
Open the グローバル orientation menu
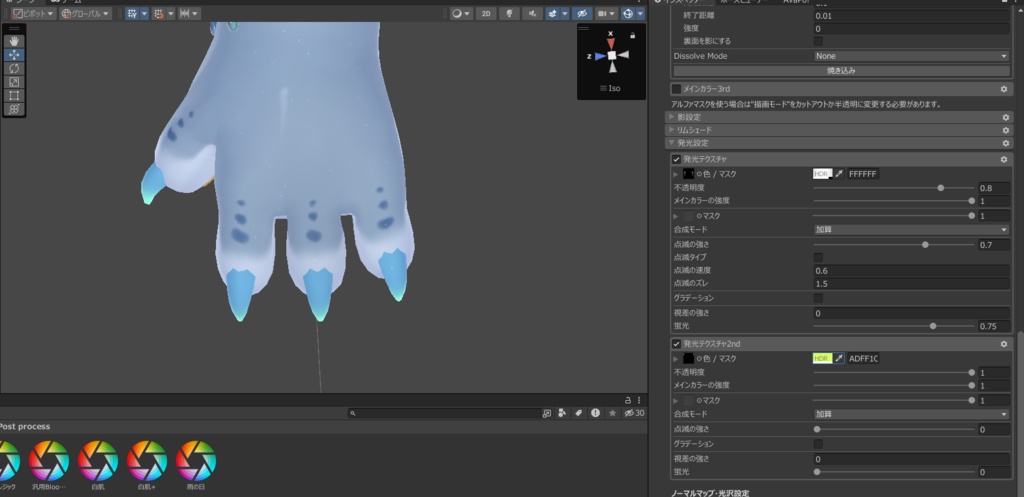pyautogui.click(x=86, y=13)
